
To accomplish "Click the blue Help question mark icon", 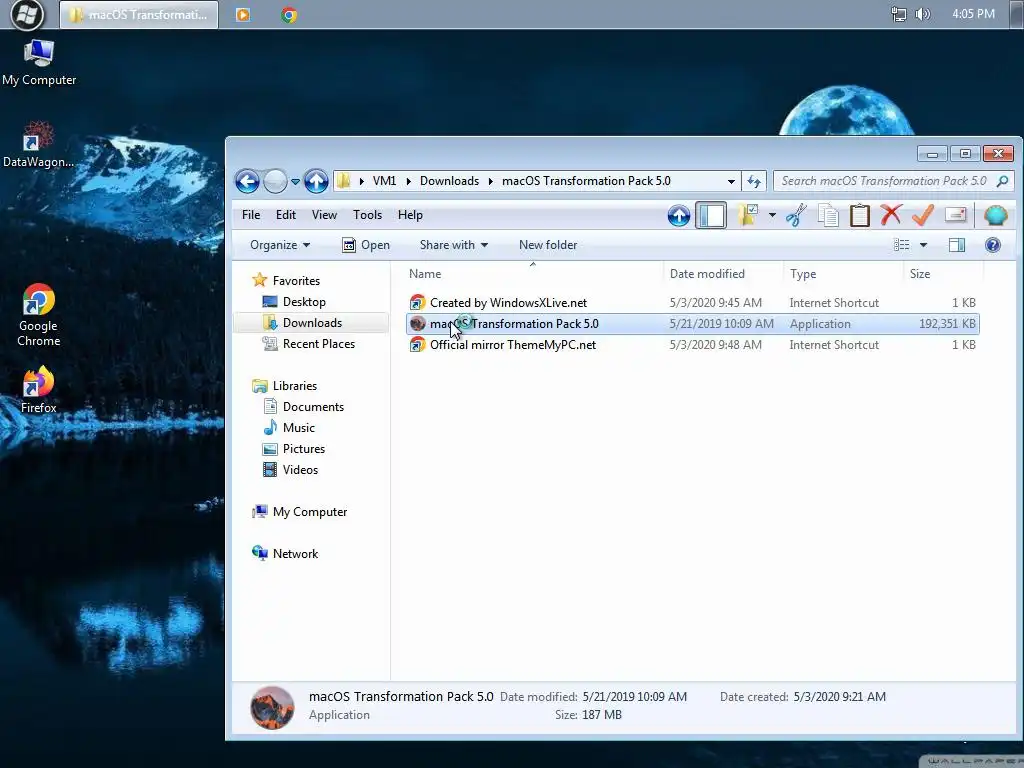I will coord(993,245).
